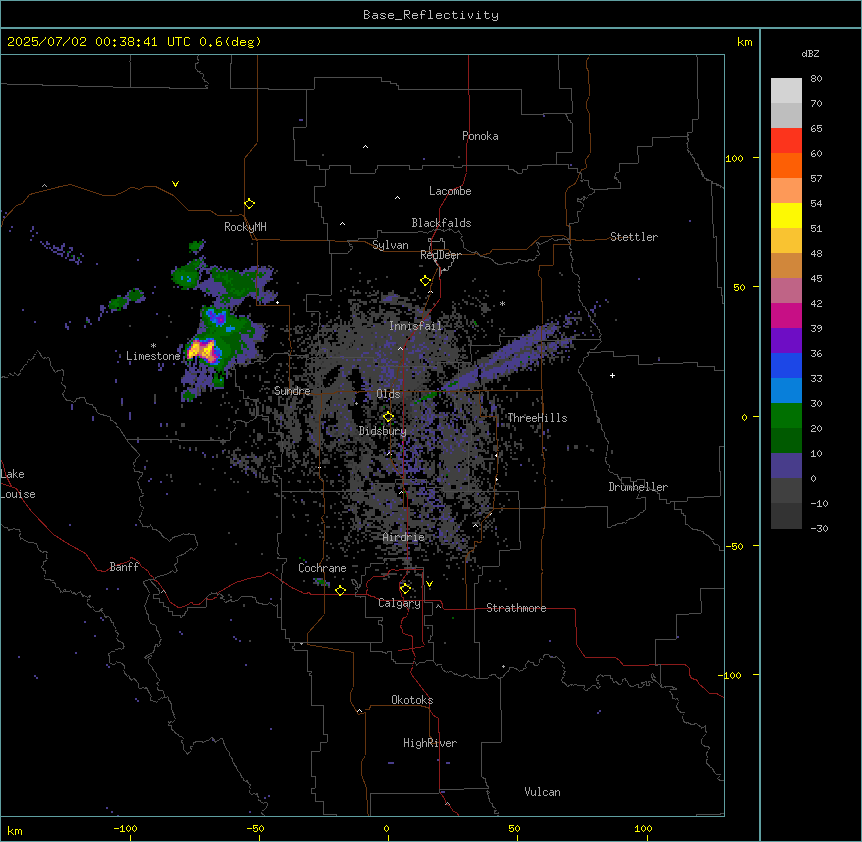Click the asterisk marker northeast of Innisfail
862x842 pixels.
click(x=502, y=303)
